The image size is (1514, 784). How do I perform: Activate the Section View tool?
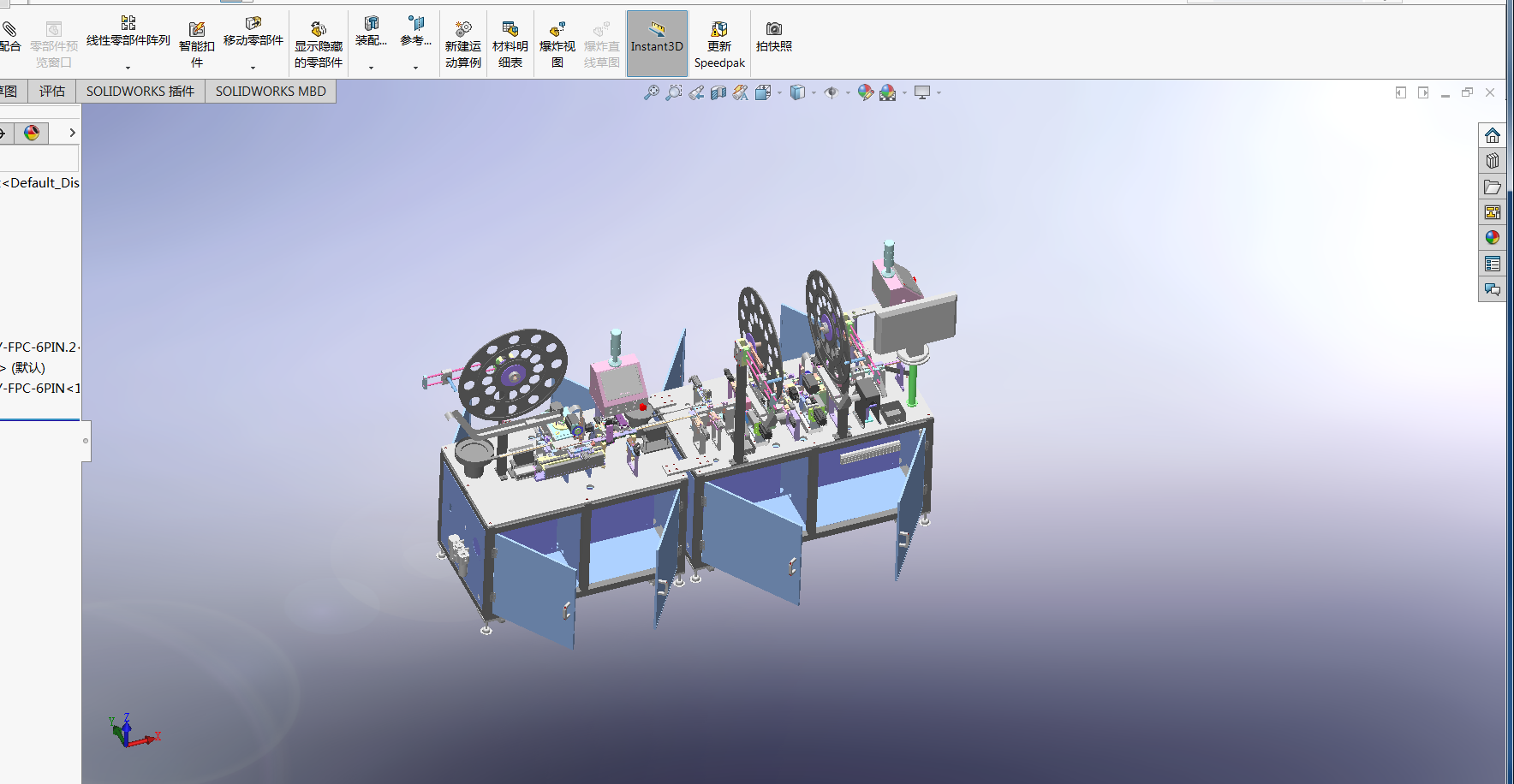pos(718,92)
